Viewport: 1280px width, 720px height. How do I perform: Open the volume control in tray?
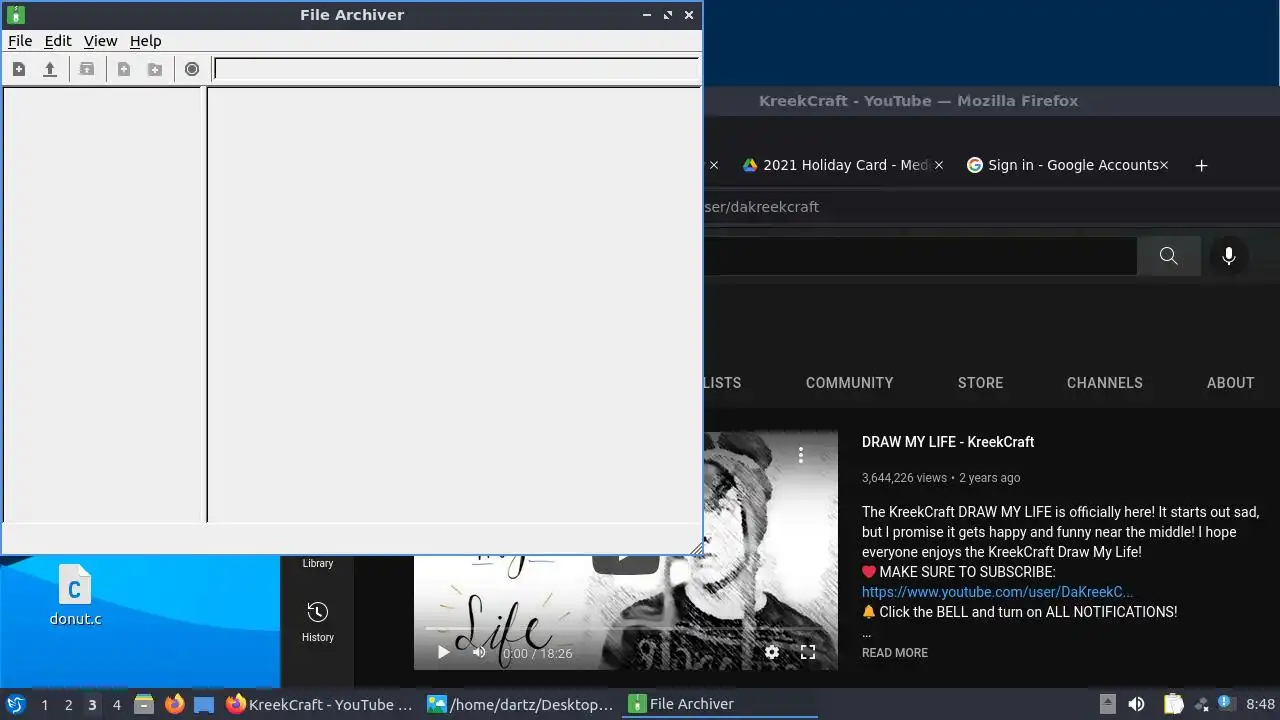click(1136, 704)
